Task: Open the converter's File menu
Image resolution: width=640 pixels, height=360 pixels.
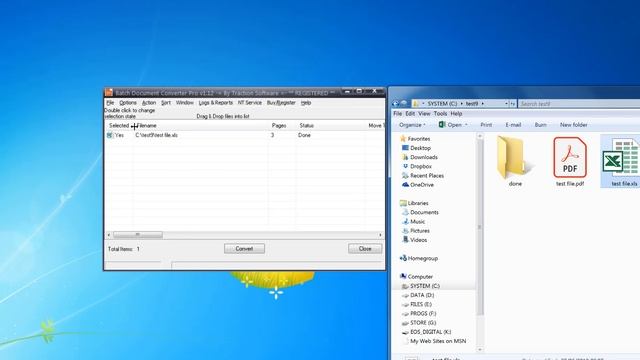Action: coord(110,103)
